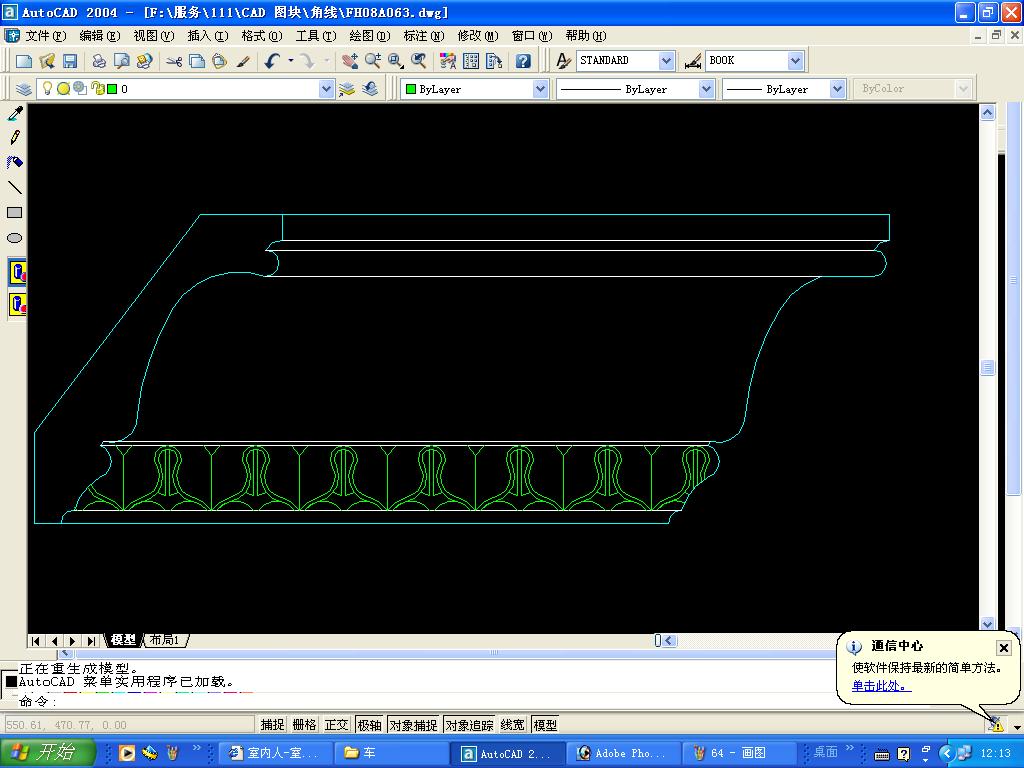Image resolution: width=1024 pixels, height=768 pixels.
Task: Select the airbrush spray tool
Action: click(x=14, y=162)
